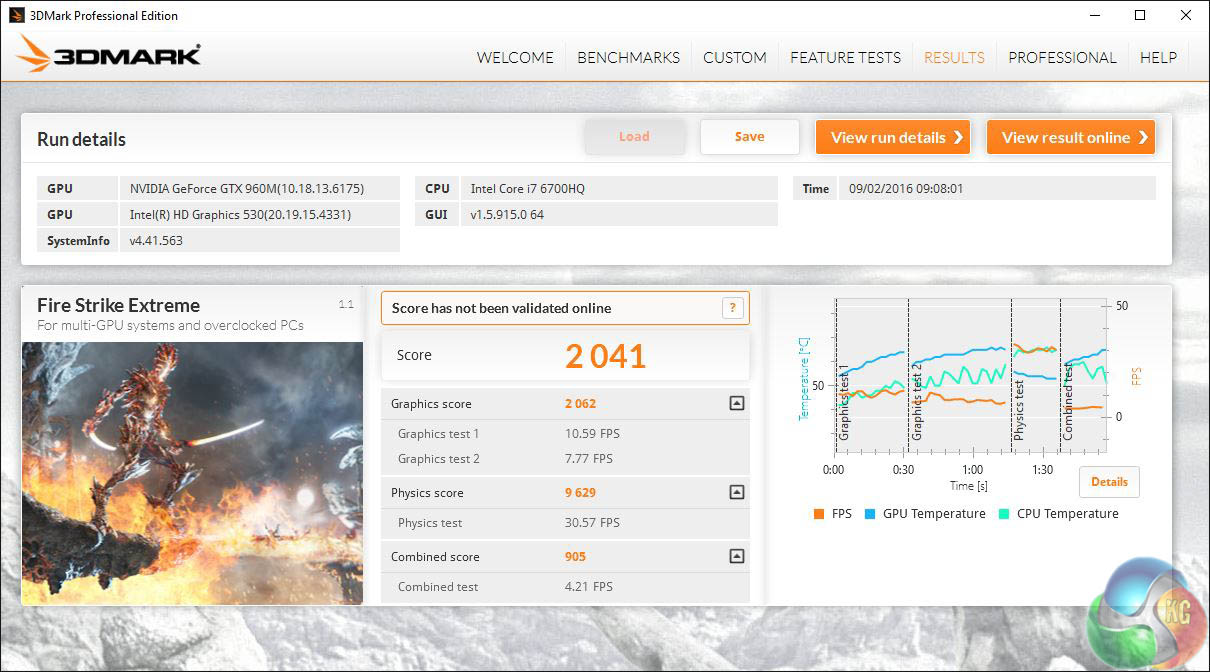Collapse the Combined score section
Viewport: 1210px width, 672px height.
[x=736, y=557]
